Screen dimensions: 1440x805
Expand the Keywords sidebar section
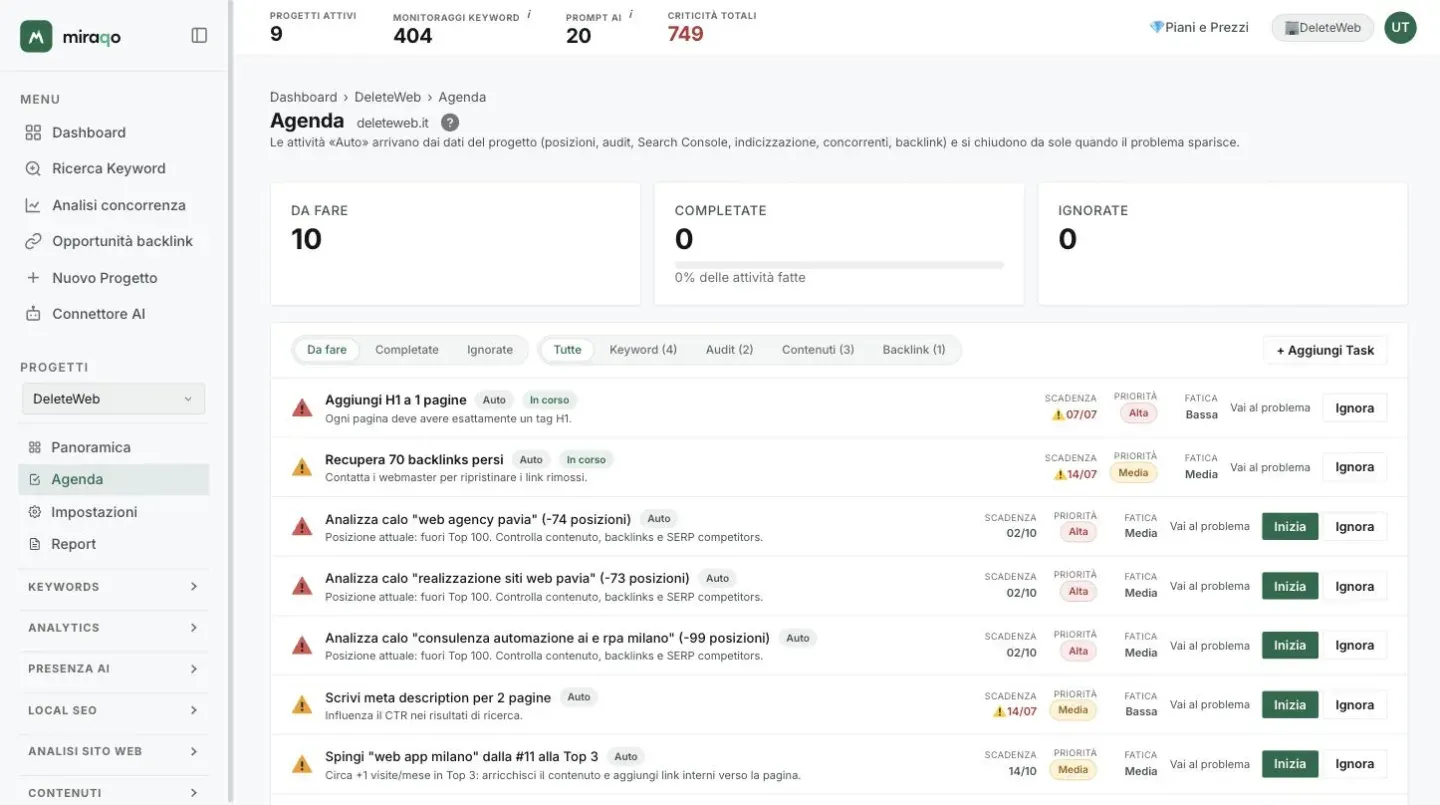114,587
